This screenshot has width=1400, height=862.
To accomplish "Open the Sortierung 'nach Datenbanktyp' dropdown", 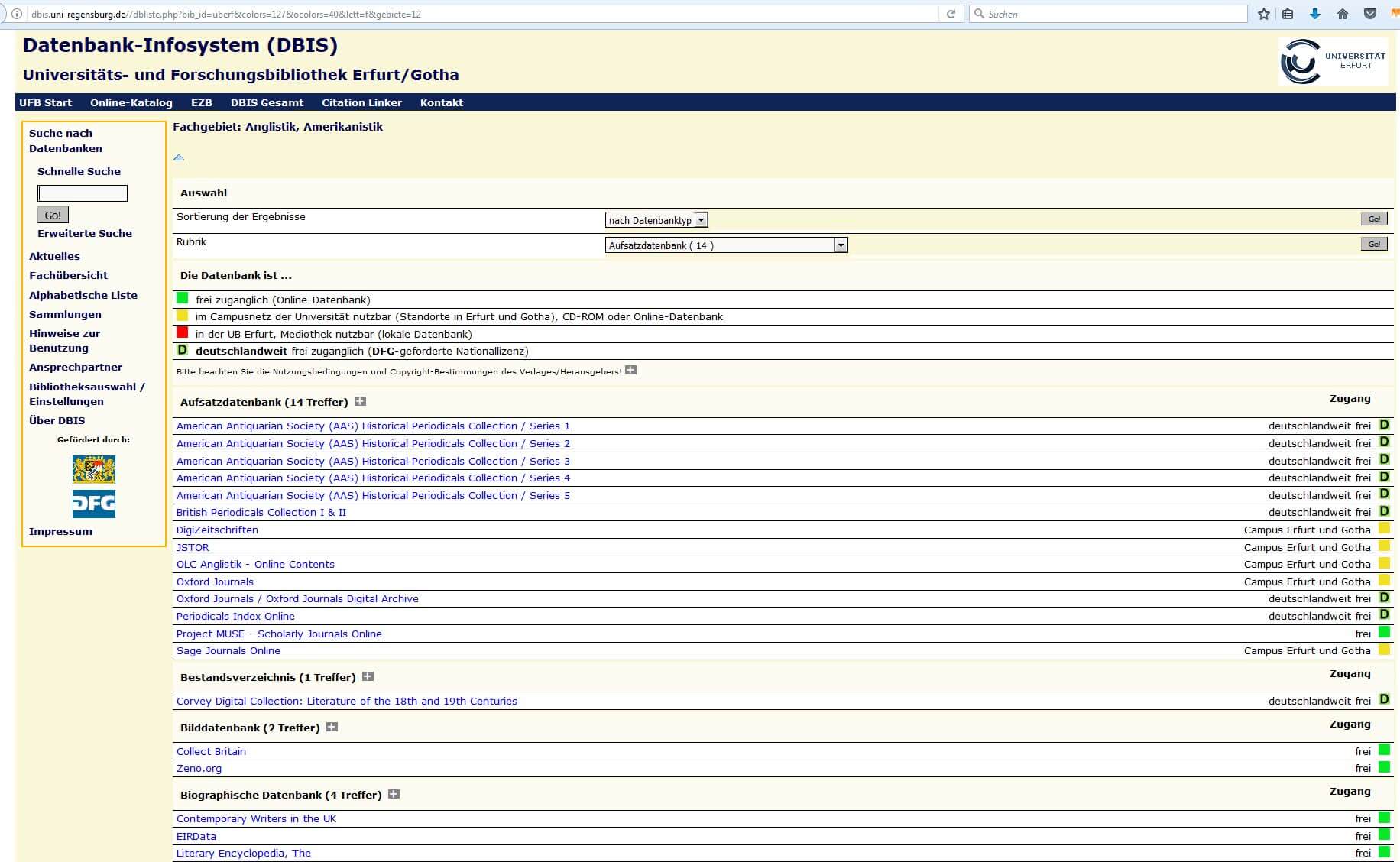I will coord(656,220).
